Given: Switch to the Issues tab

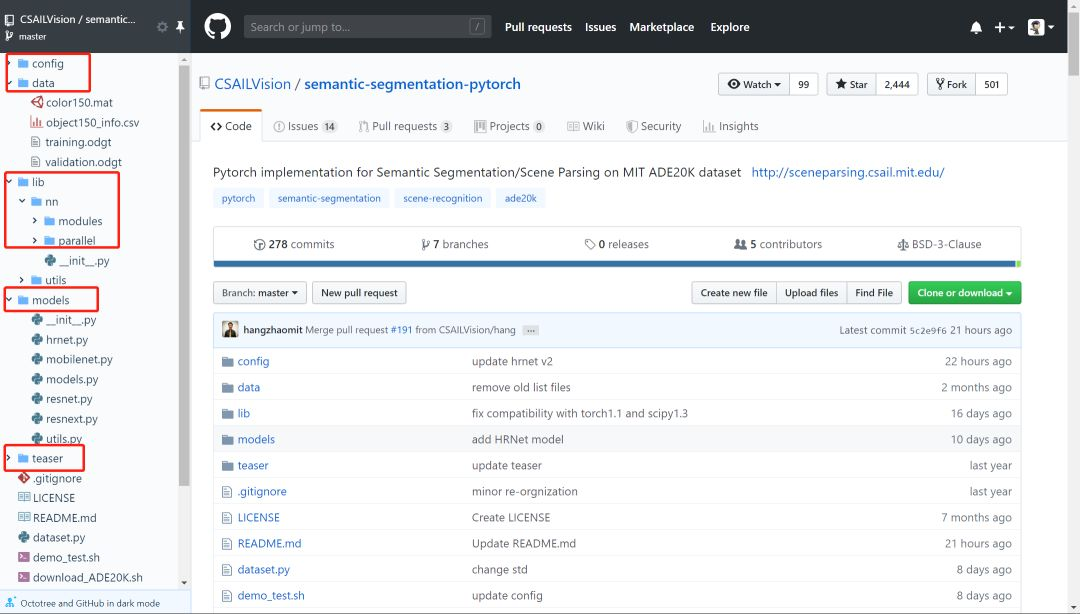Looking at the screenshot, I should [304, 127].
